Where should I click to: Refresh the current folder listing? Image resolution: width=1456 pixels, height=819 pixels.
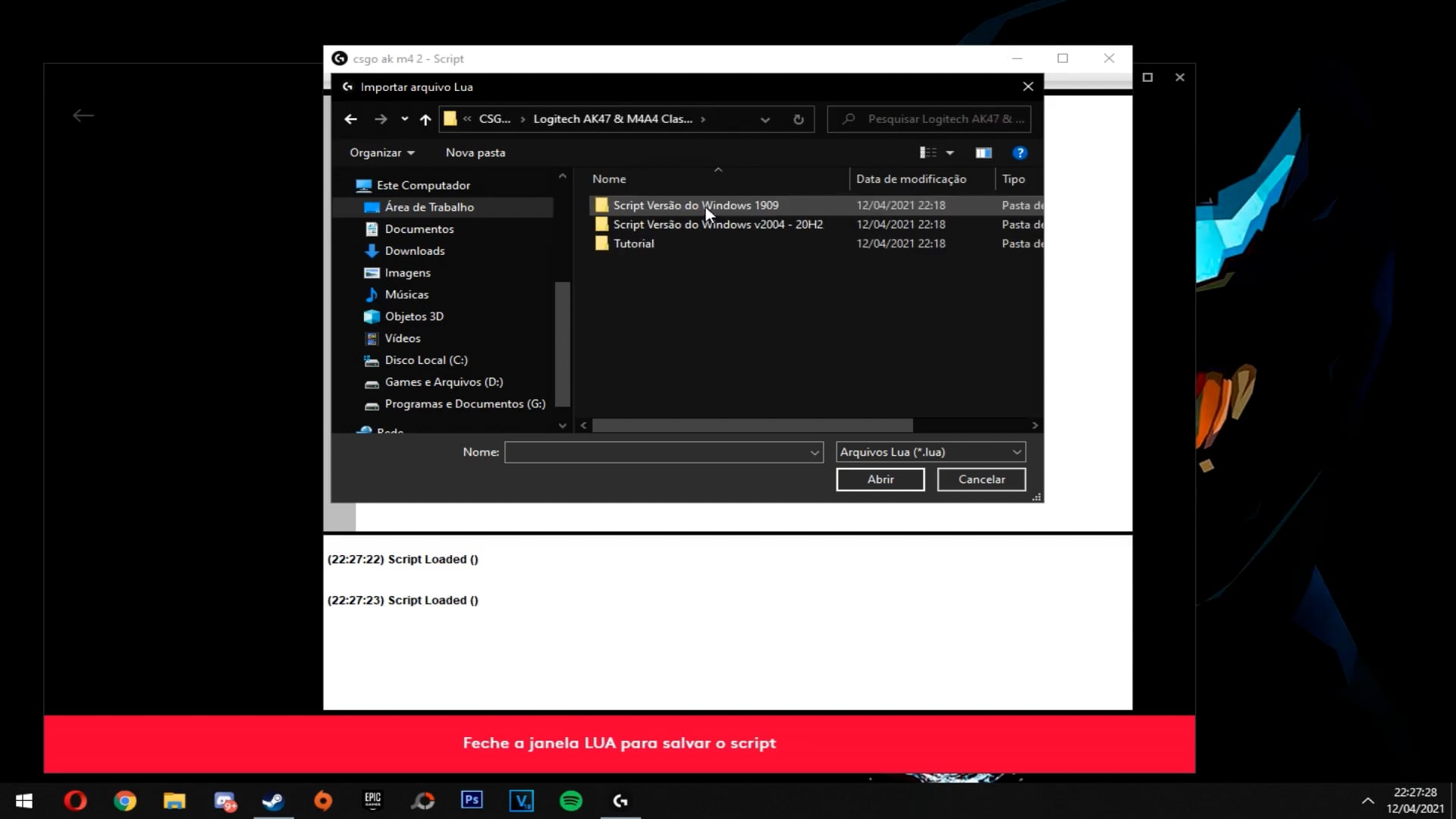(x=798, y=119)
